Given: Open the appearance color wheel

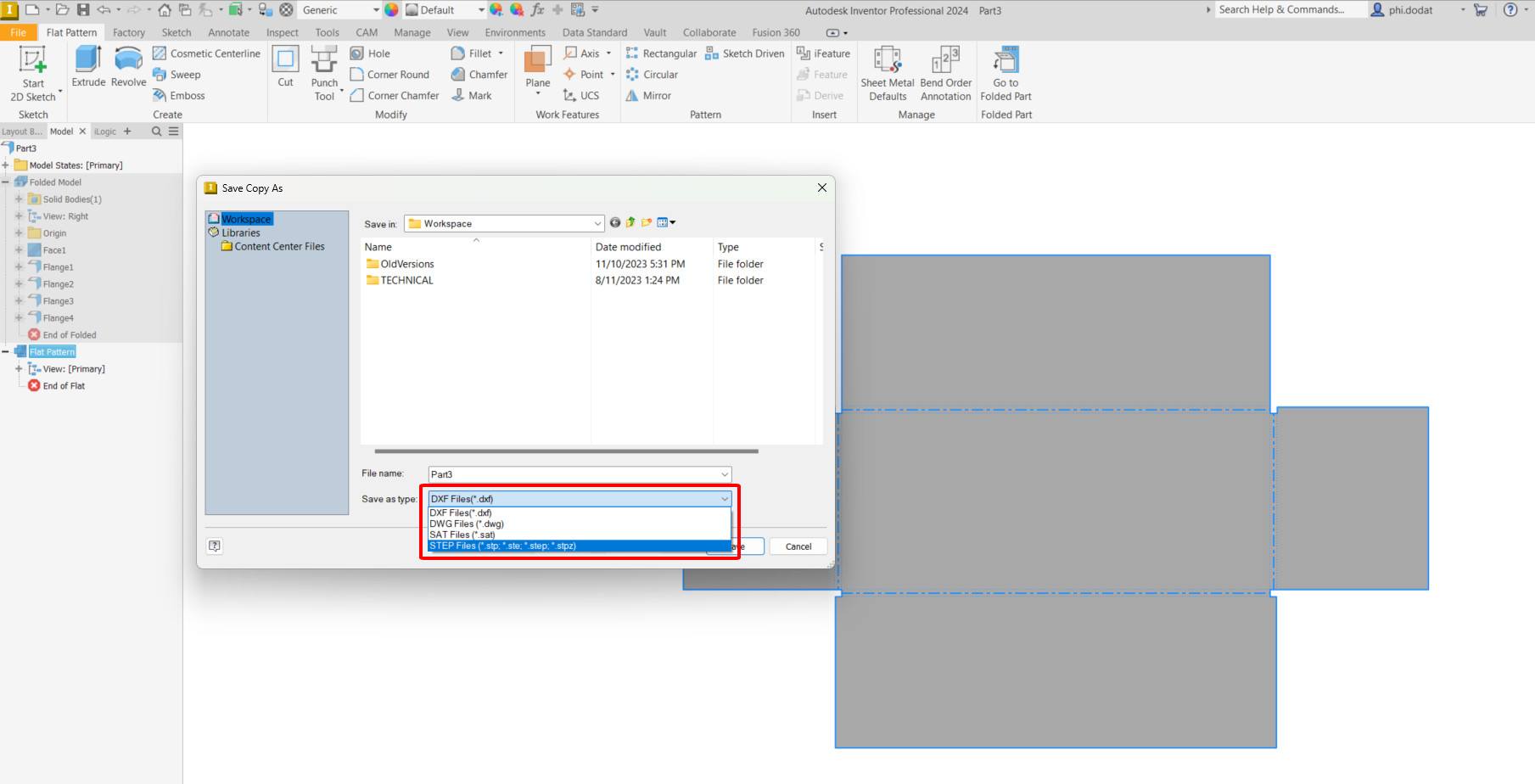Looking at the screenshot, I should coord(391,10).
